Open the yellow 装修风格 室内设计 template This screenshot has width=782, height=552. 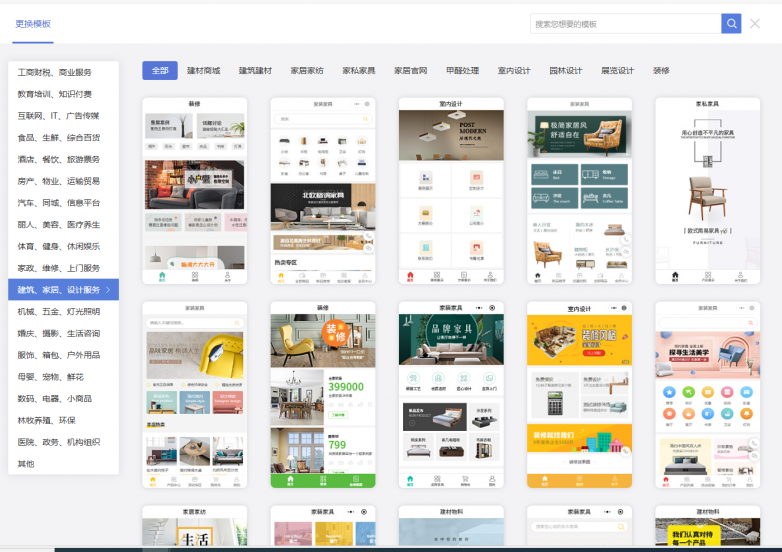(580, 394)
